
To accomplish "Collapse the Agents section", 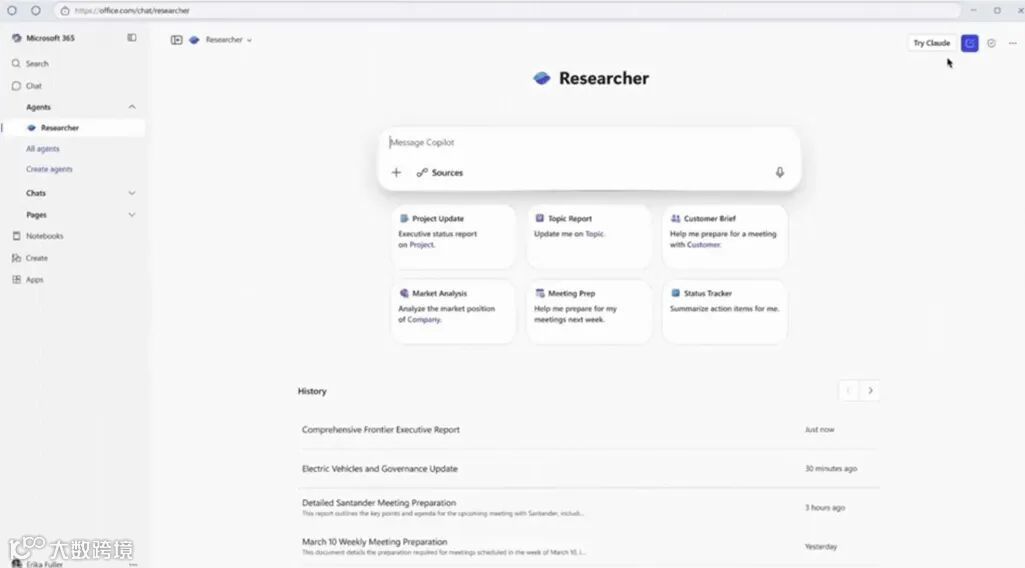I will click(132, 107).
